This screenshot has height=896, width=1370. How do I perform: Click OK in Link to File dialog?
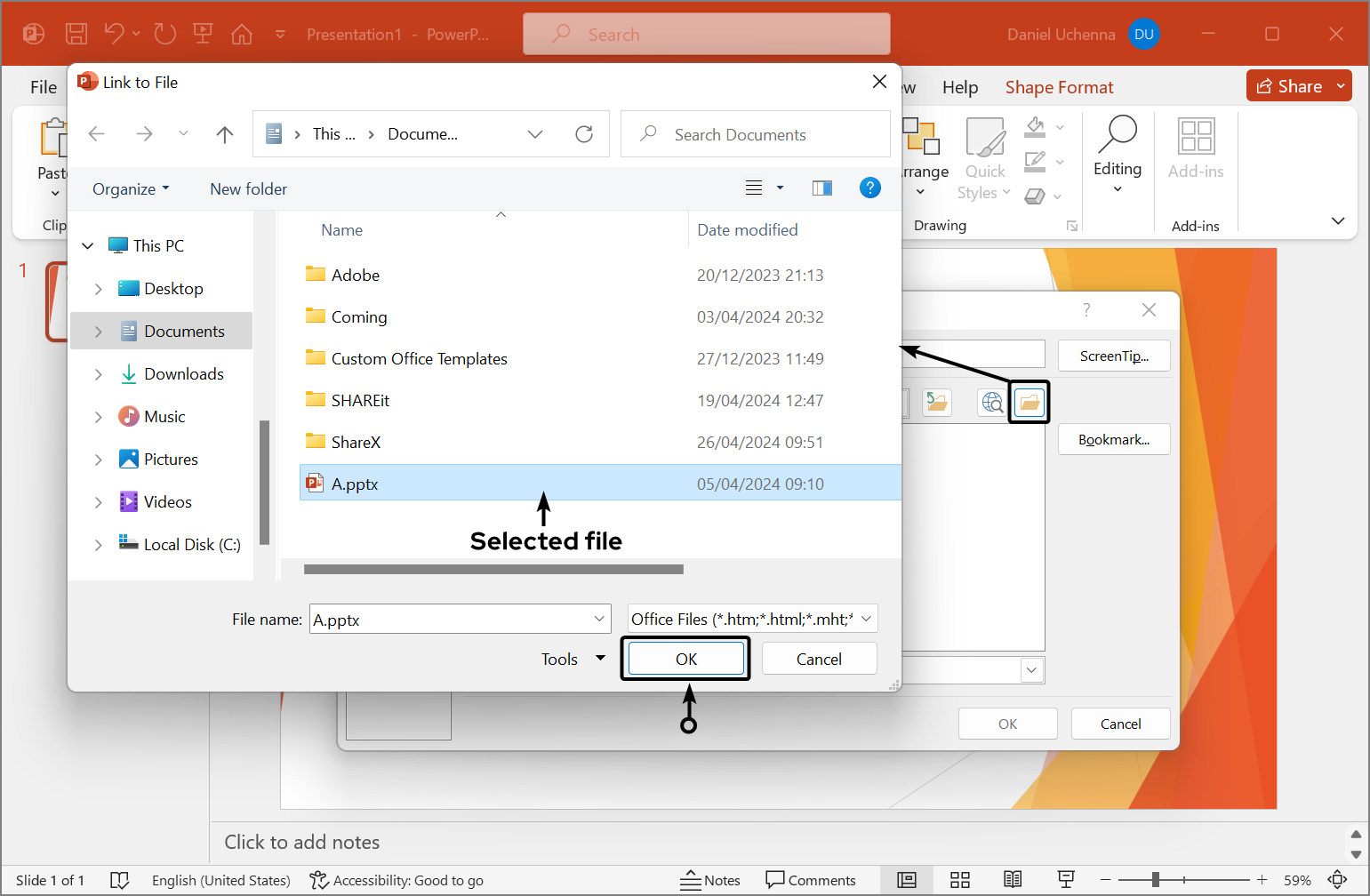click(x=685, y=659)
